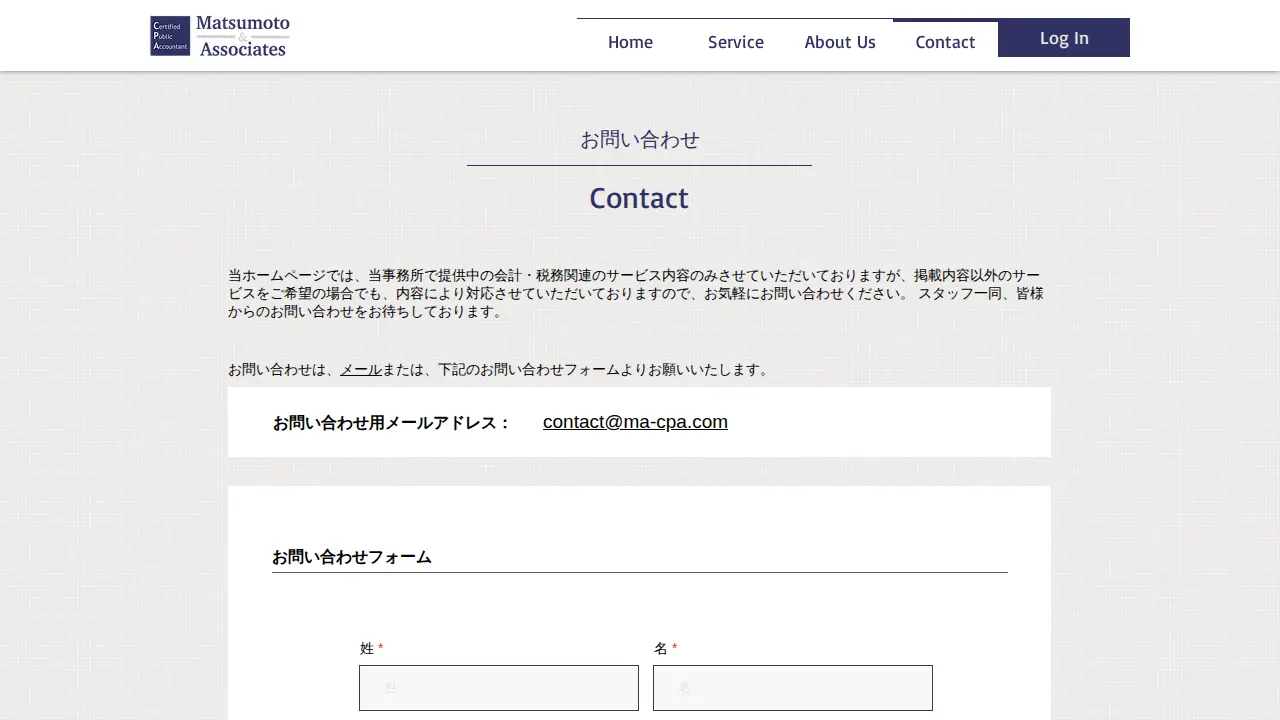The width and height of the screenshot is (1280, 720).
Task: Focus the 名 first name input field
Action: click(x=793, y=688)
